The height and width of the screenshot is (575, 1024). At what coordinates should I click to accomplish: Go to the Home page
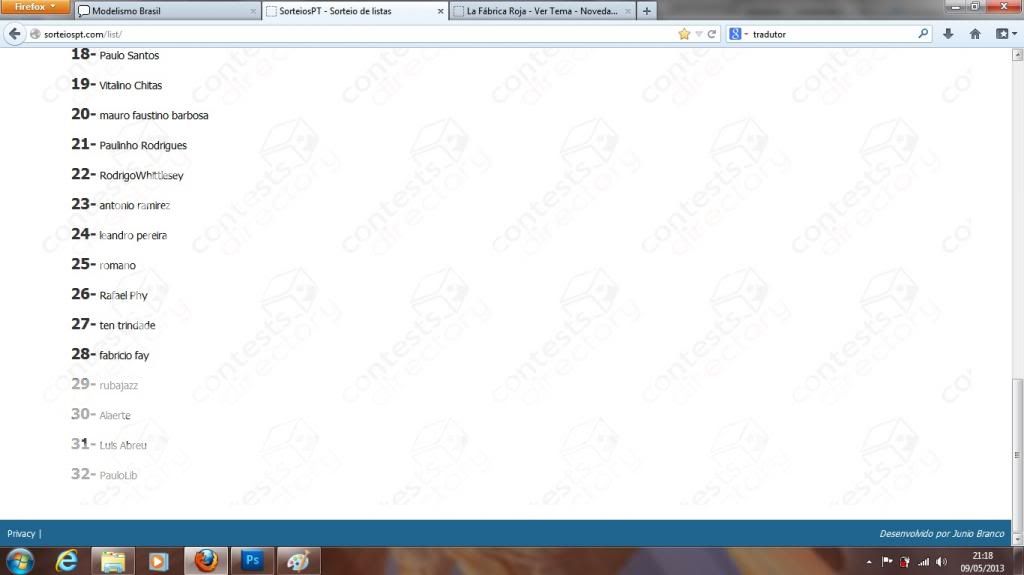975,34
